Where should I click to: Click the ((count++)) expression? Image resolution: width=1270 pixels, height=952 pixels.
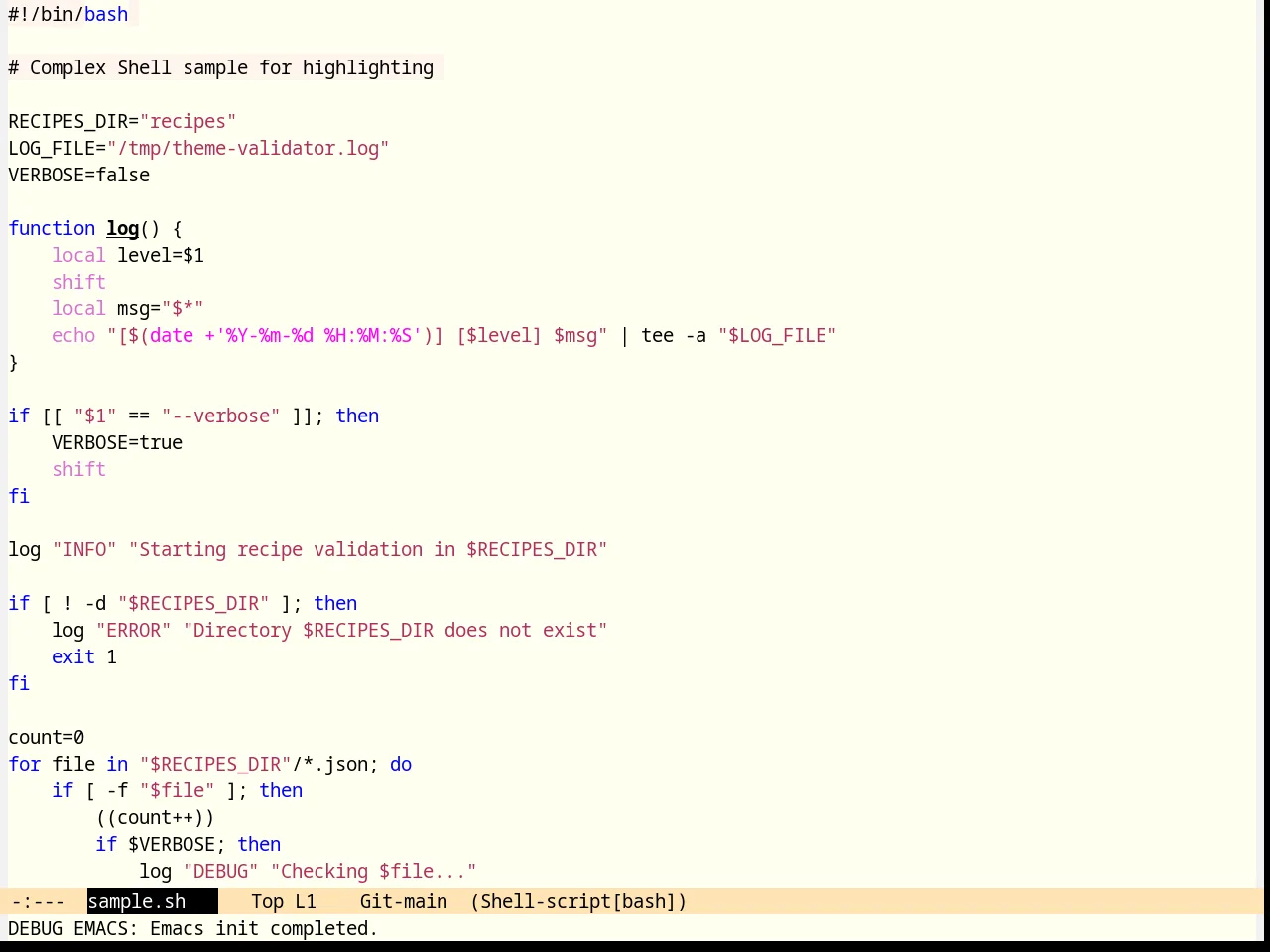tap(156, 817)
